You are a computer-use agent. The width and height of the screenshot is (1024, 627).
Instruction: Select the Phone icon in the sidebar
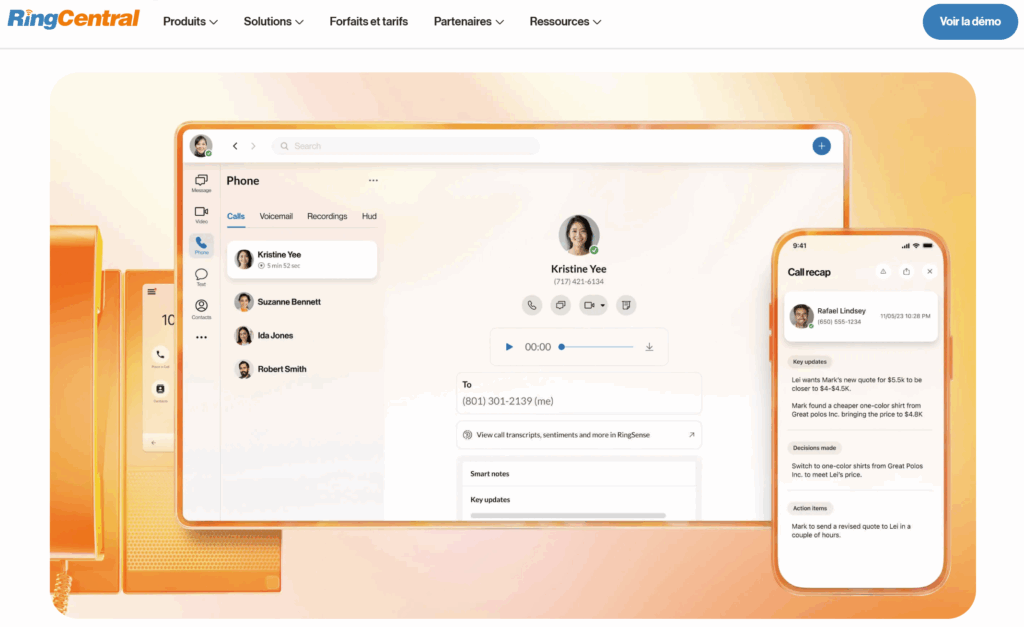201,245
